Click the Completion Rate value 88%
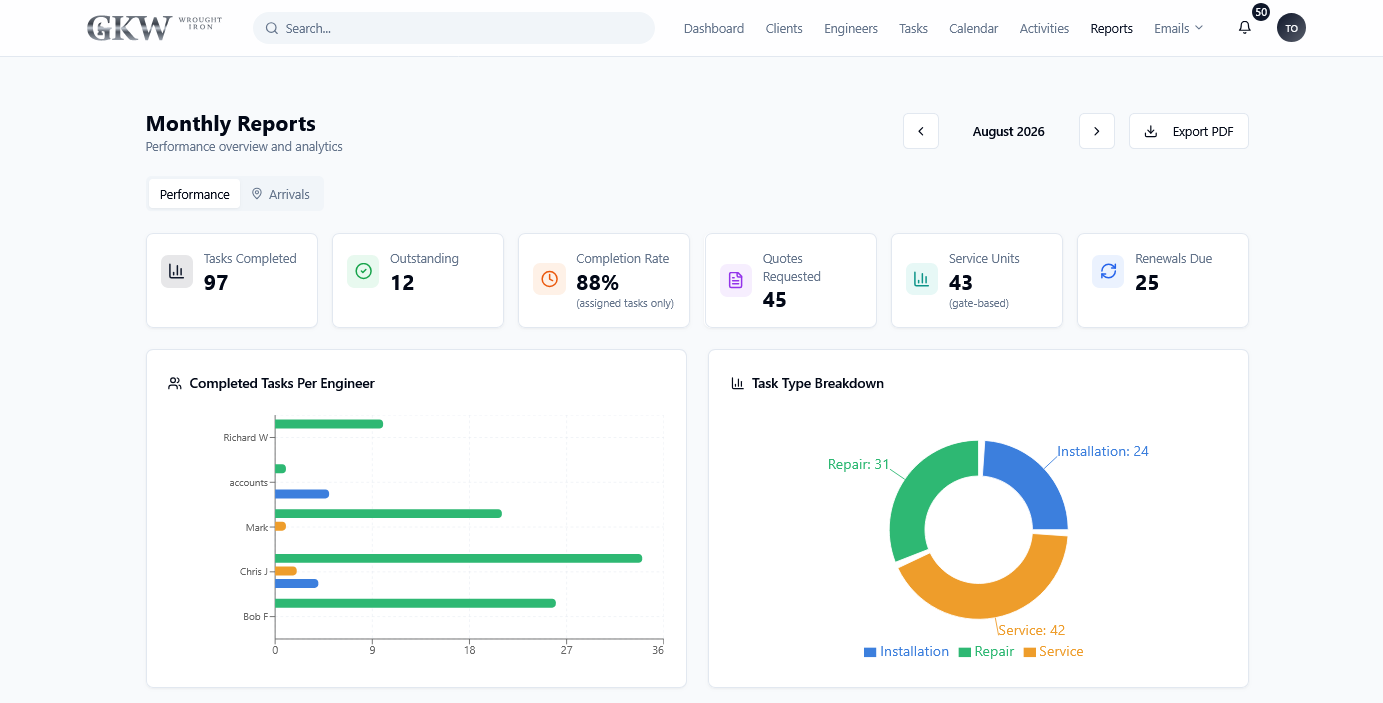The height and width of the screenshot is (703, 1383). pyautogui.click(x=598, y=283)
